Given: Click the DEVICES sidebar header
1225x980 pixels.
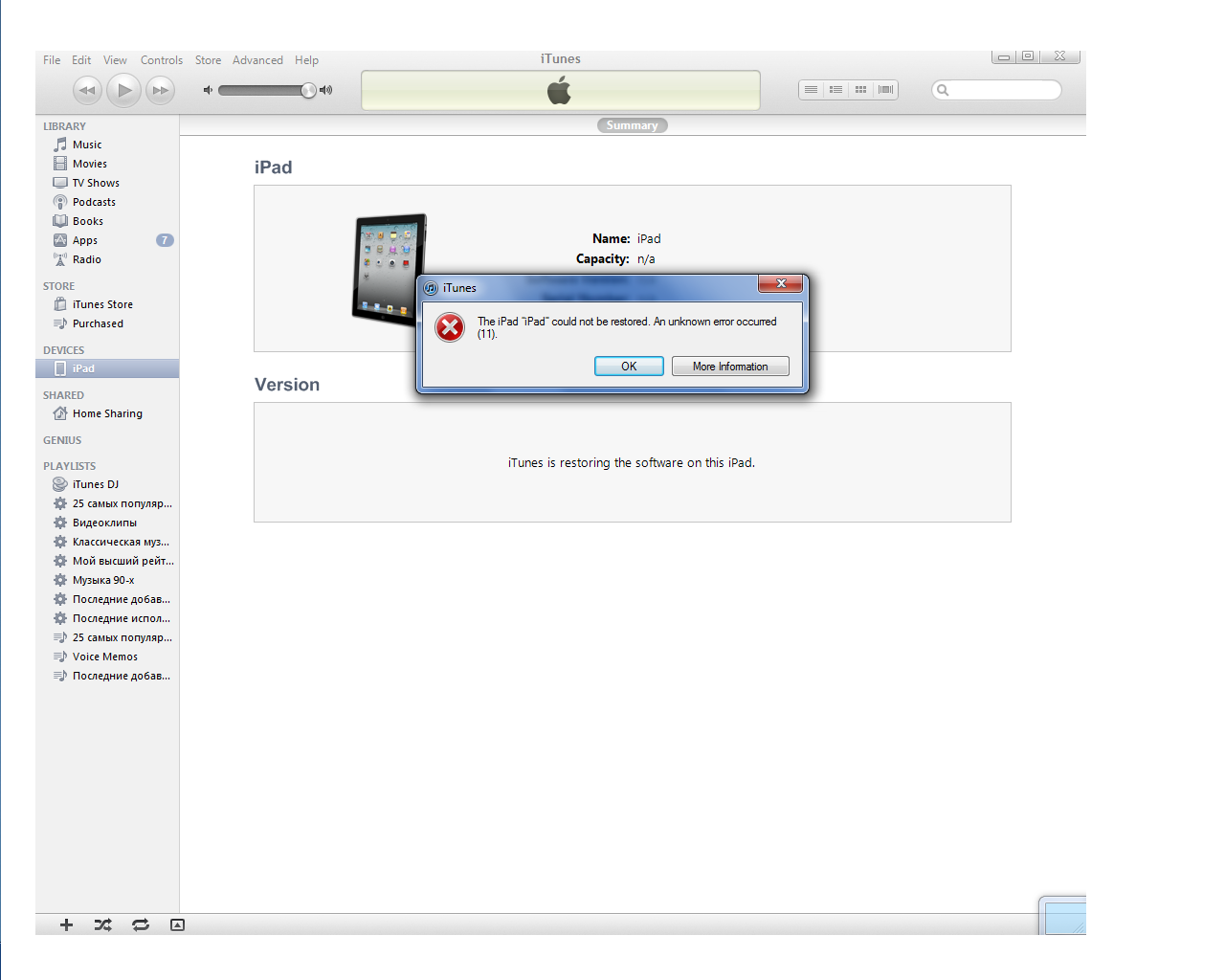Looking at the screenshot, I should (63, 350).
